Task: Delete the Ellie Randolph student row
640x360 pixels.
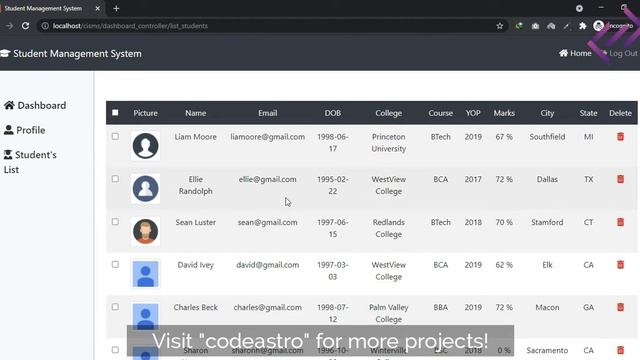Action: pos(620,179)
